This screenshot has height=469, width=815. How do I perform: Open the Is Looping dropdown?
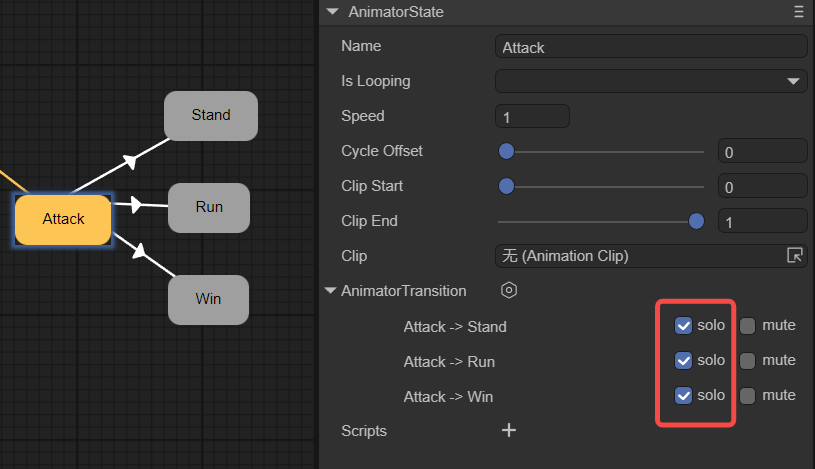pos(651,81)
